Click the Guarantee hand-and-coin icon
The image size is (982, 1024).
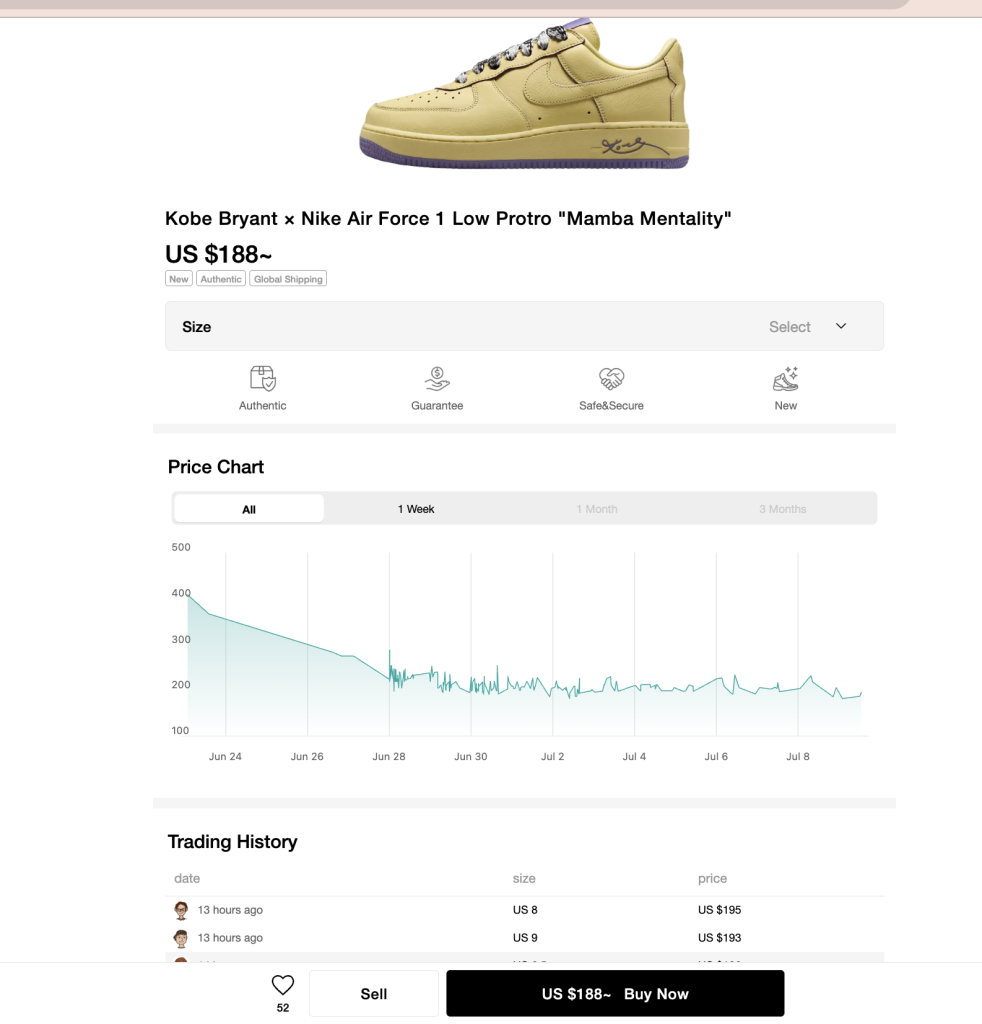437,378
